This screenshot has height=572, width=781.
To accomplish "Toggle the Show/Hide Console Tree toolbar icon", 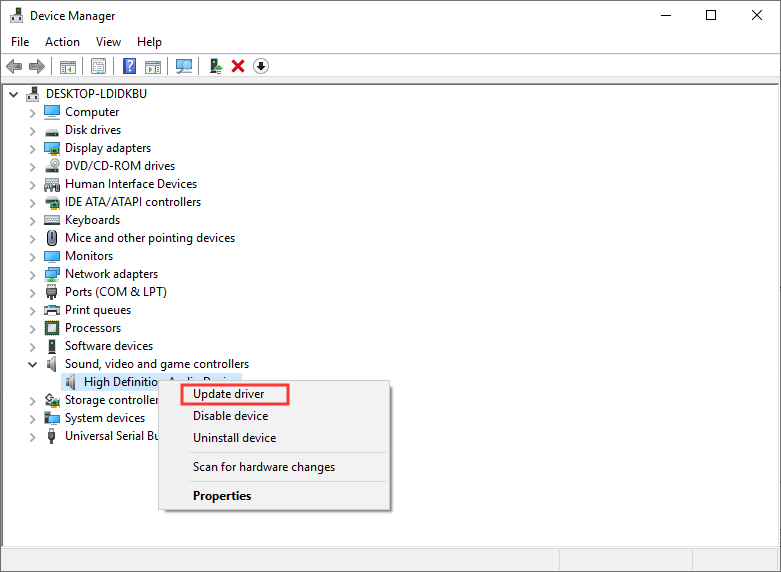I will tap(67, 66).
